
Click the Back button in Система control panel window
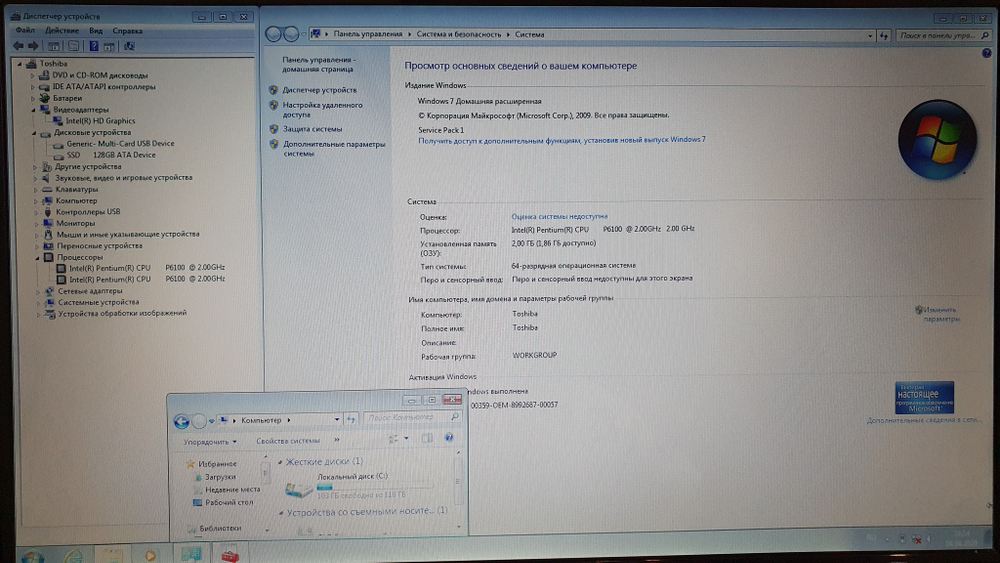274,34
